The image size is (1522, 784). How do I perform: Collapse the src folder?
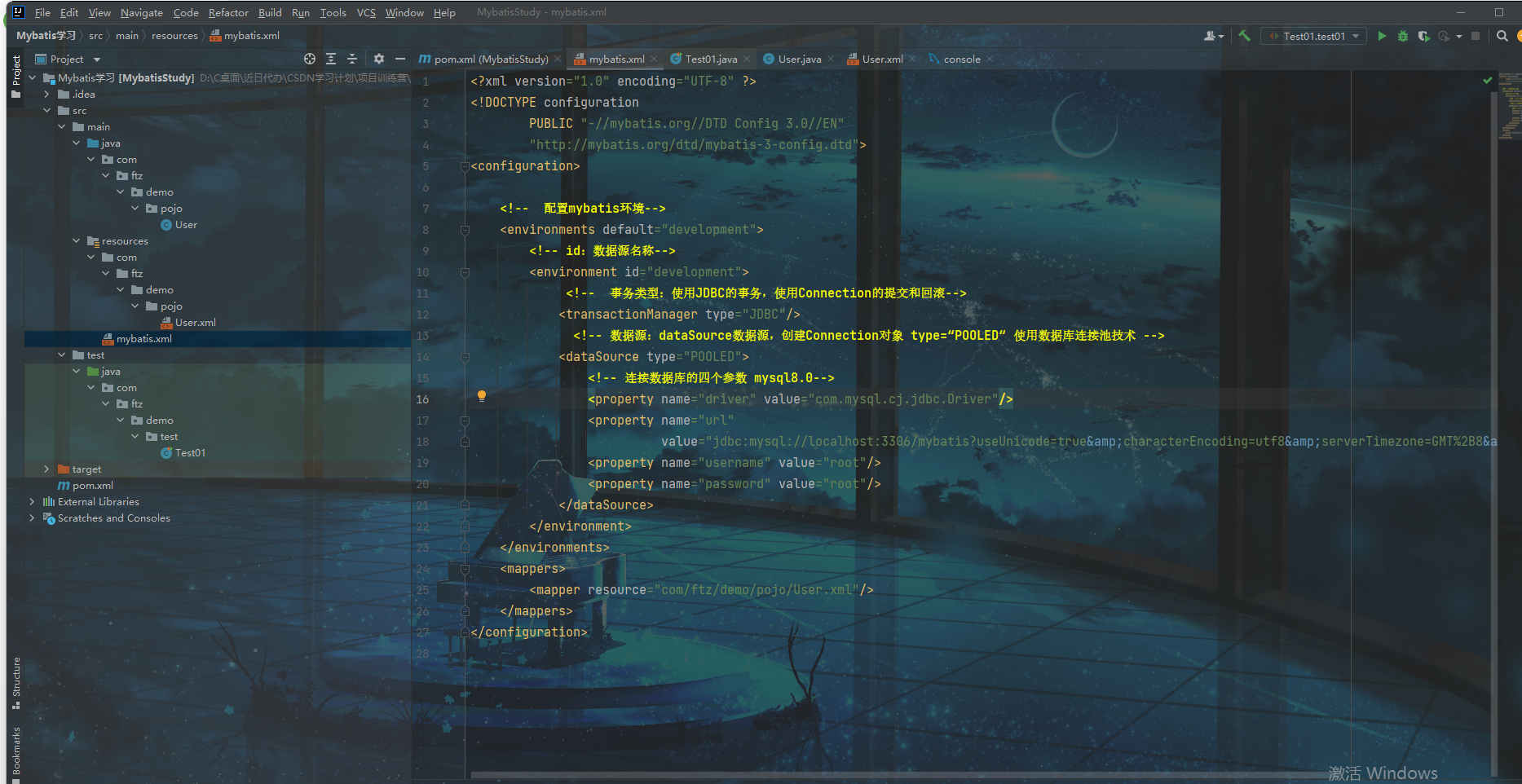click(46, 110)
